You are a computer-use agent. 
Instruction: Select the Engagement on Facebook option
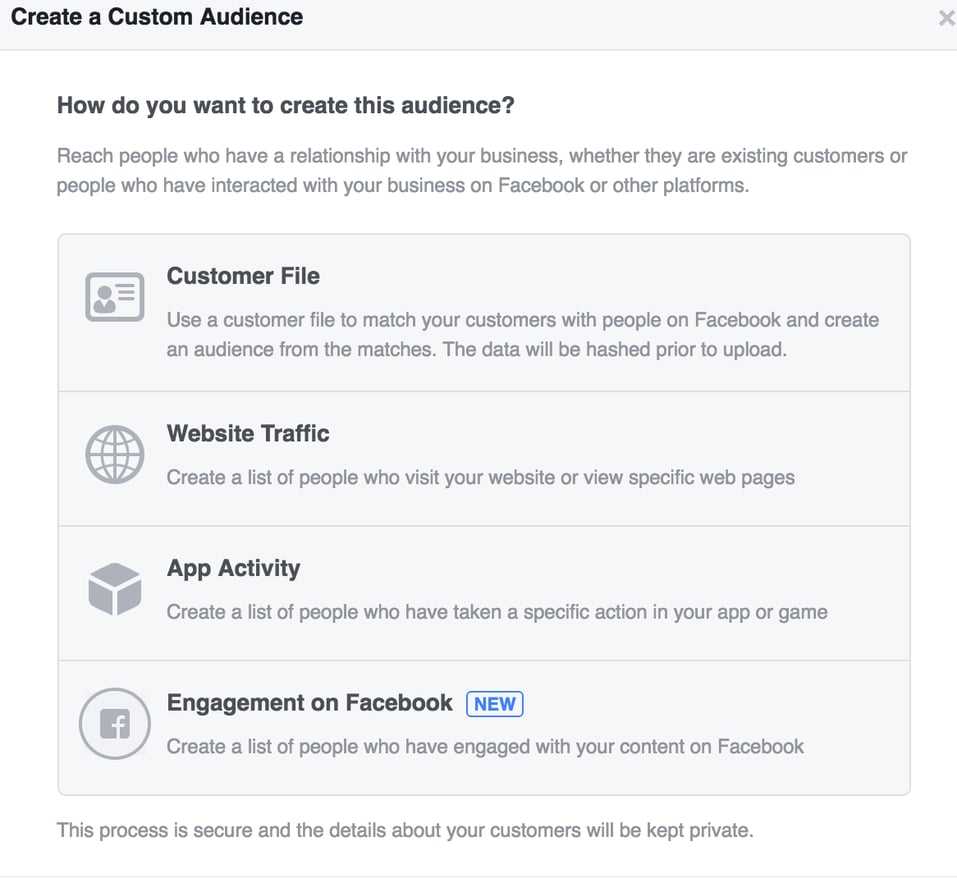[484, 726]
